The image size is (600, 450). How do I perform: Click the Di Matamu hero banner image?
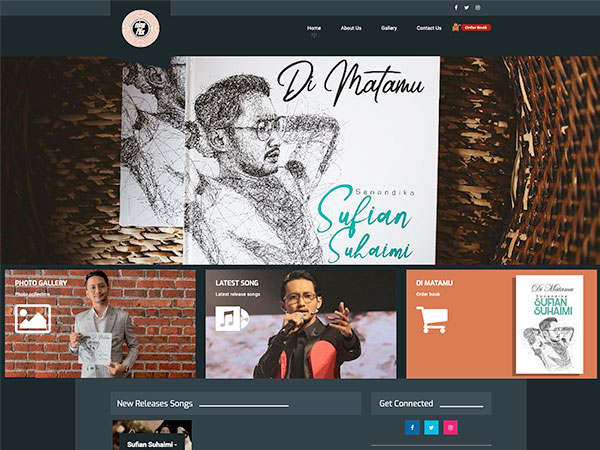[x=300, y=160]
